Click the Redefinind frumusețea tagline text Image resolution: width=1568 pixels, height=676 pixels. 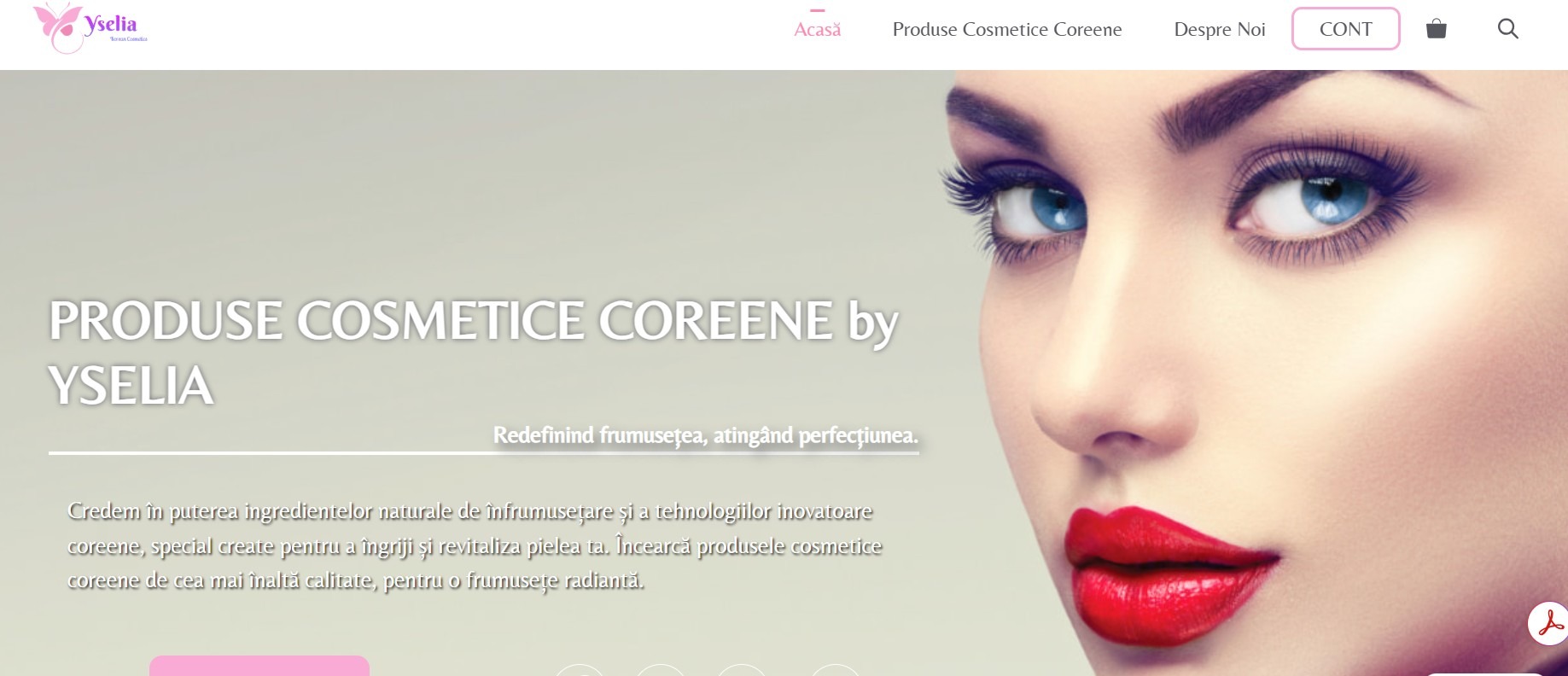pyautogui.click(x=706, y=436)
